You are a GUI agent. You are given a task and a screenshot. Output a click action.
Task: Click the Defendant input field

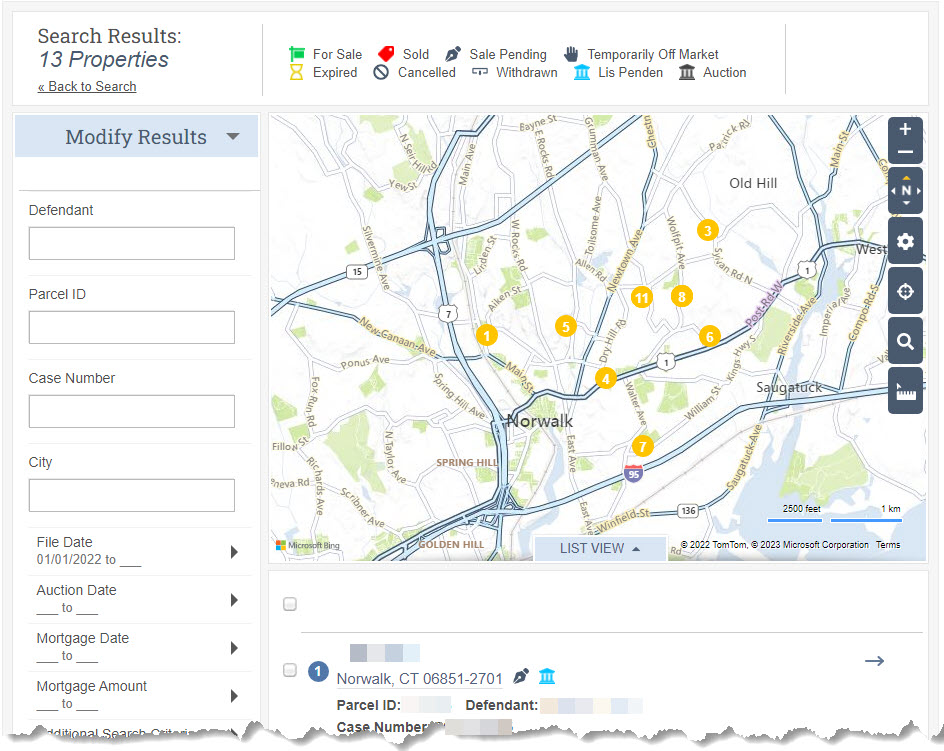coord(132,243)
